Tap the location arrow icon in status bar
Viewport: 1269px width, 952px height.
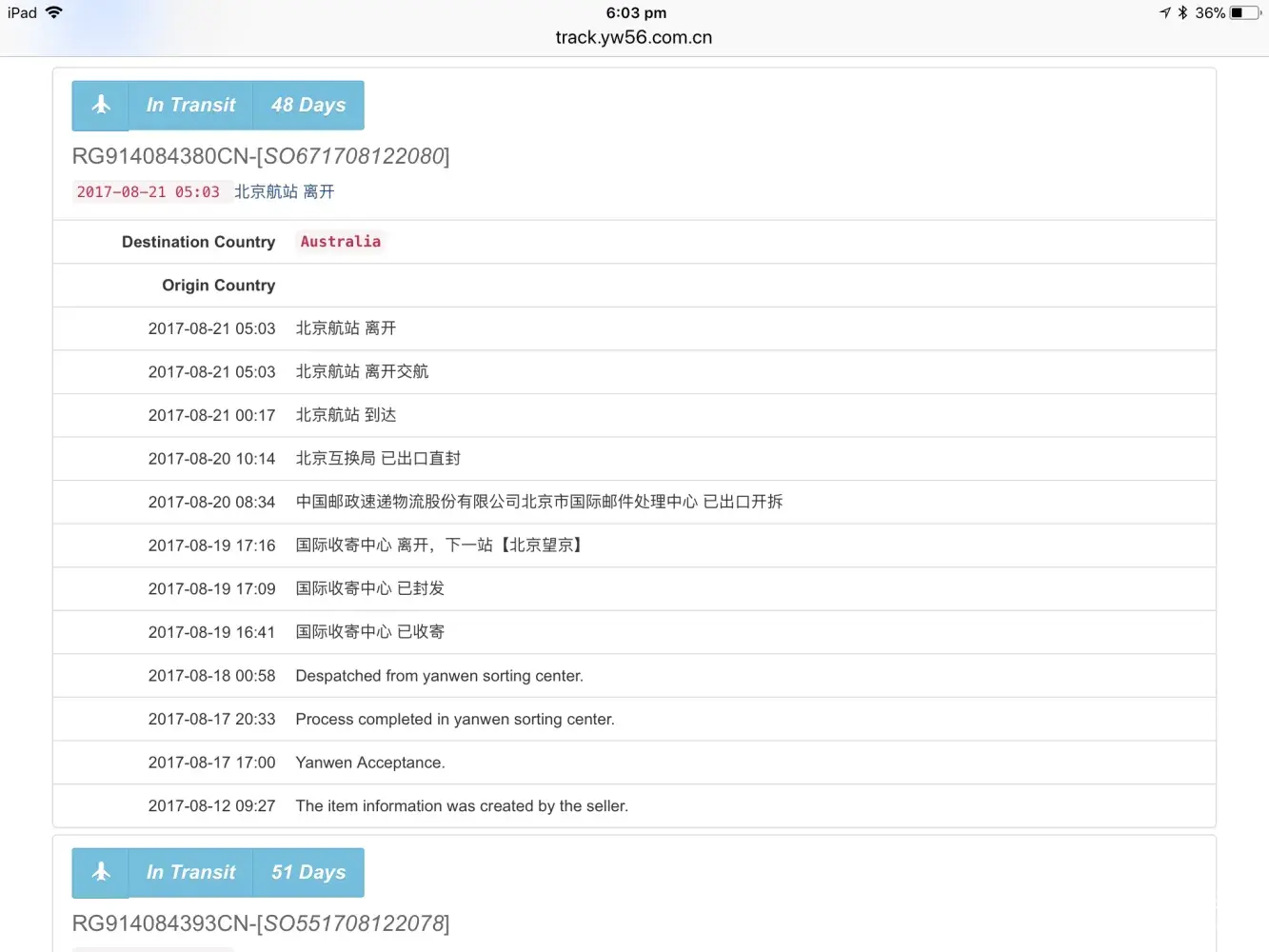[x=1165, y=12]
